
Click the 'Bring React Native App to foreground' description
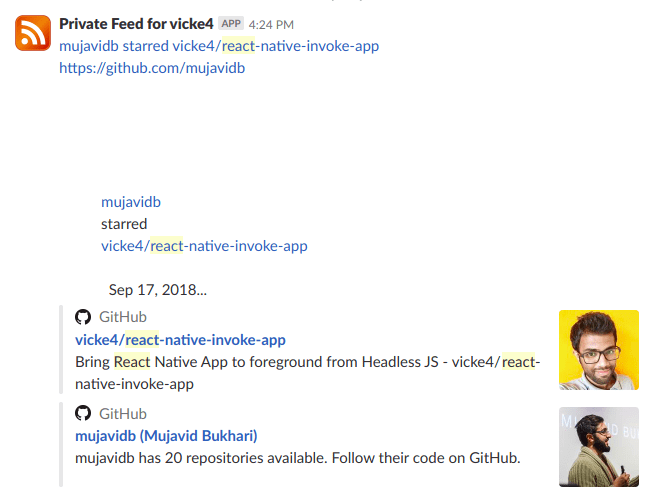[308, 373]
